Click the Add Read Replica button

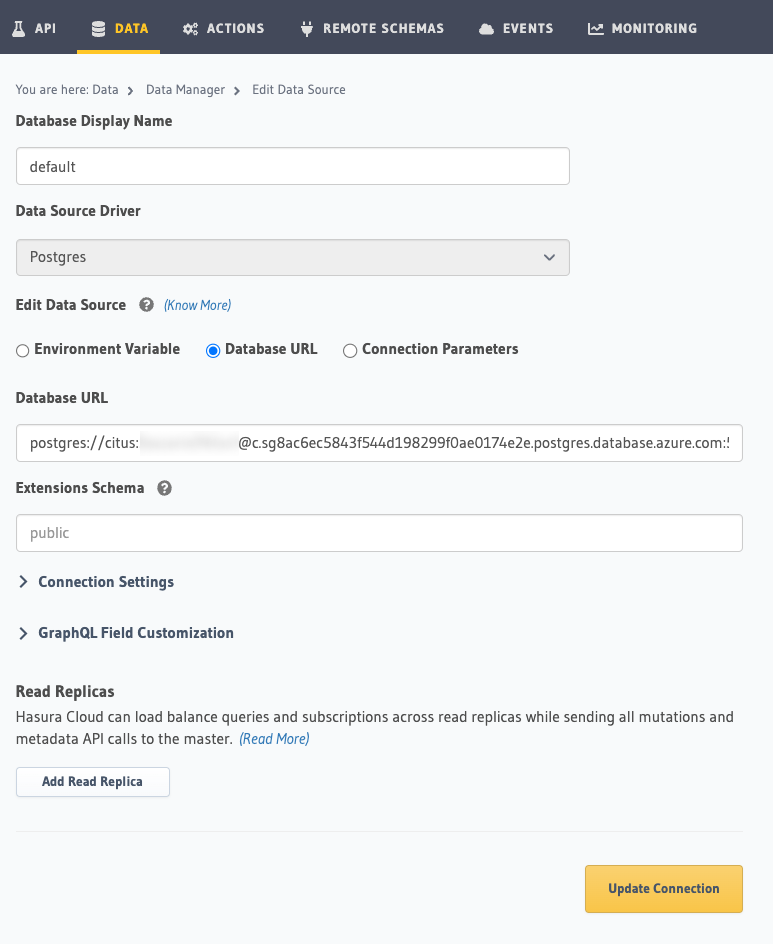click(x=92, y=781)
